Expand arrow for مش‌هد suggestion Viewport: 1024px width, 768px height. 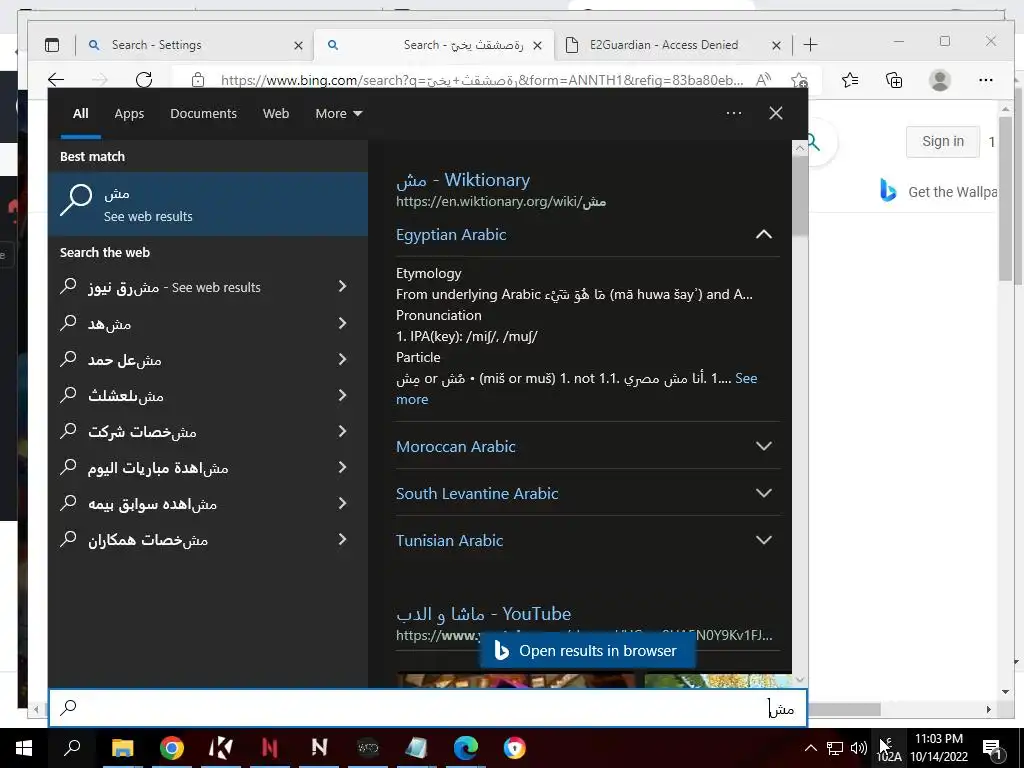tap(342, 323)
